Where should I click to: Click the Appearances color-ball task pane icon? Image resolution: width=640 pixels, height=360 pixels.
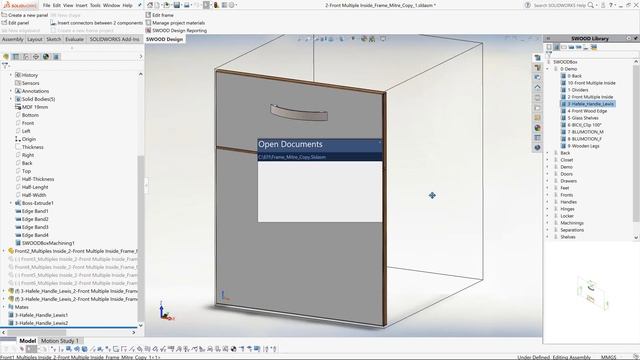click(x=538, y=128)
